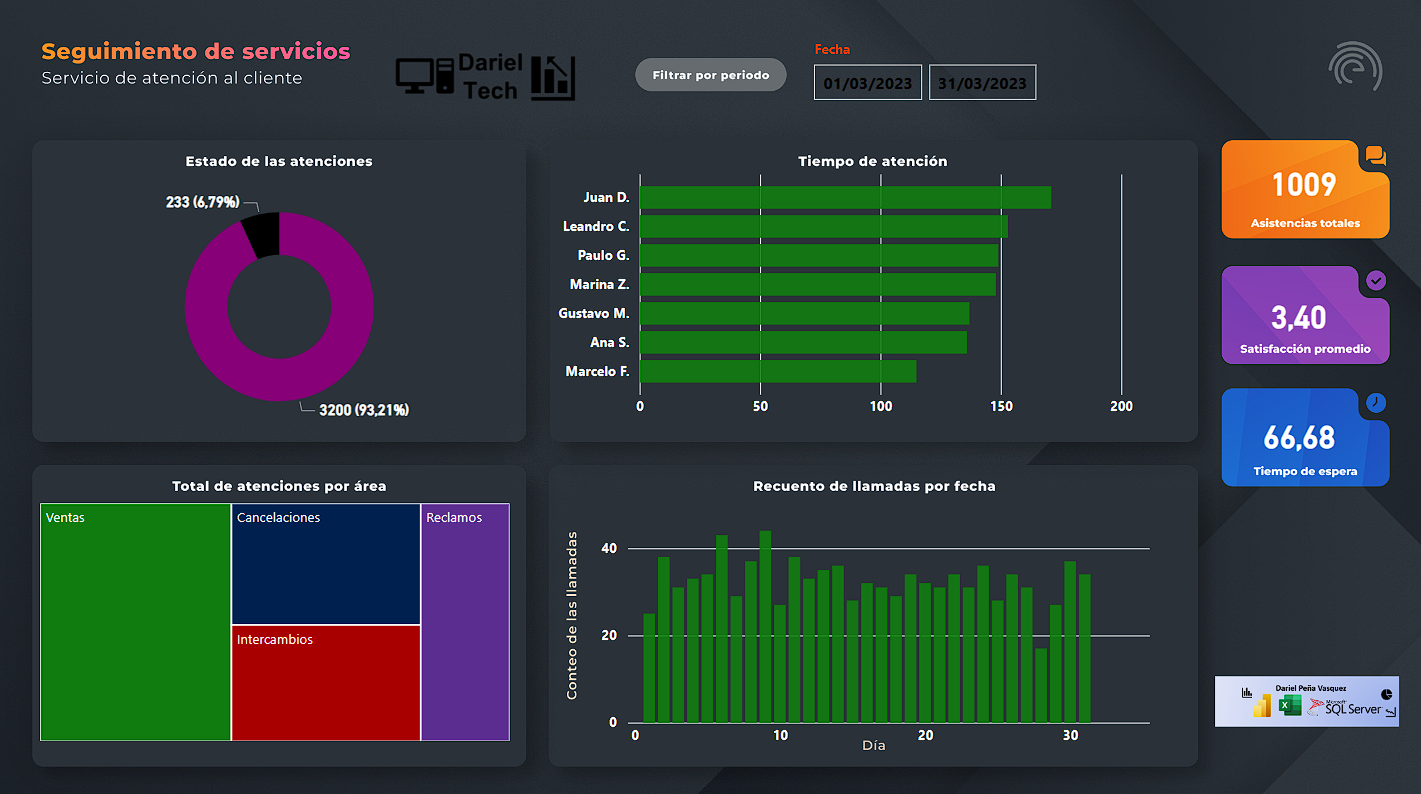Click the green Excel logo icon
Screen dimensions: 1421x794
coord(1290,706)
